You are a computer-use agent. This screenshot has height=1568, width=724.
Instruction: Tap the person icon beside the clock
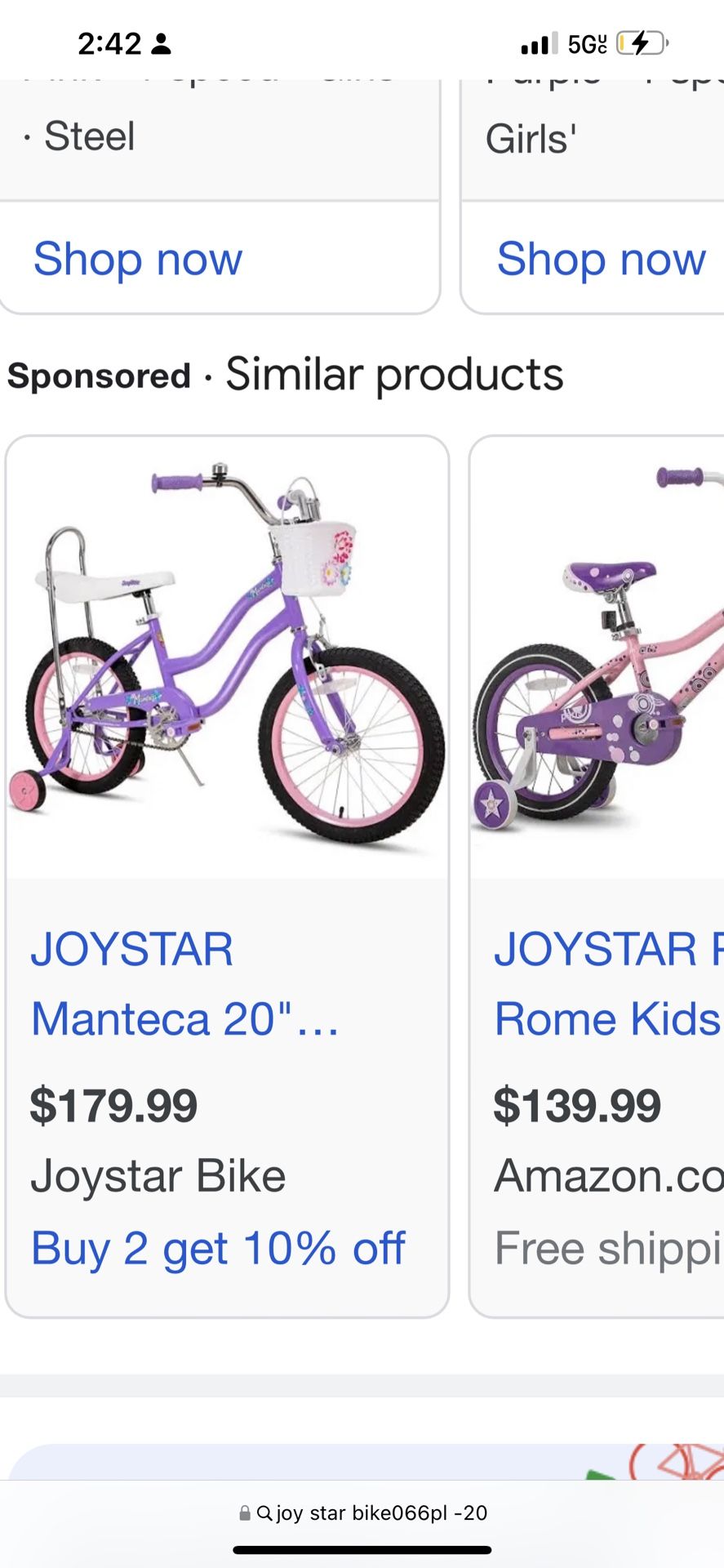[x=162, y=44]
